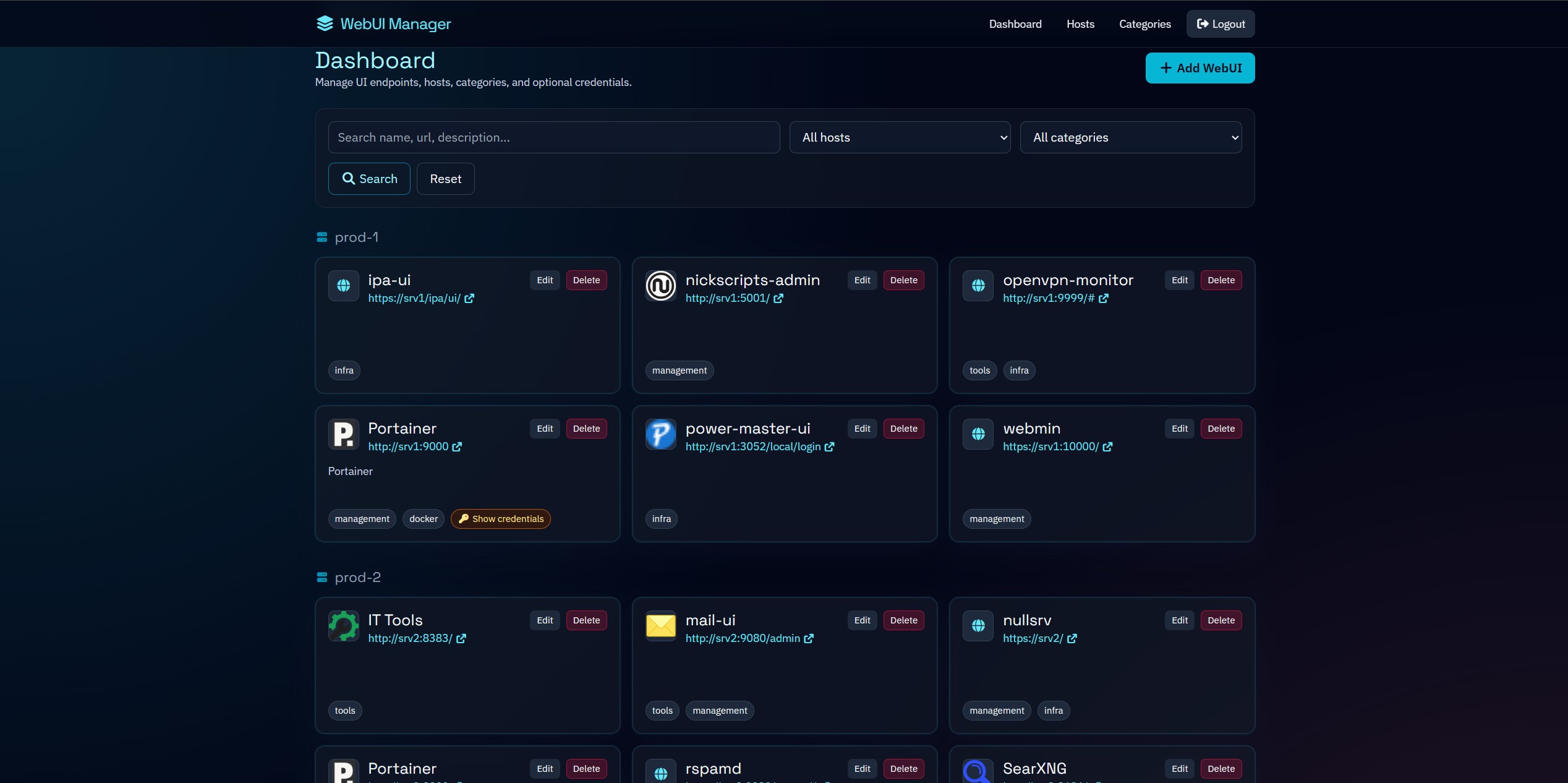Click the tools tag on openvpn-monitor
Viewport: 1568px width, 783px height.
(x=979, y=370)
